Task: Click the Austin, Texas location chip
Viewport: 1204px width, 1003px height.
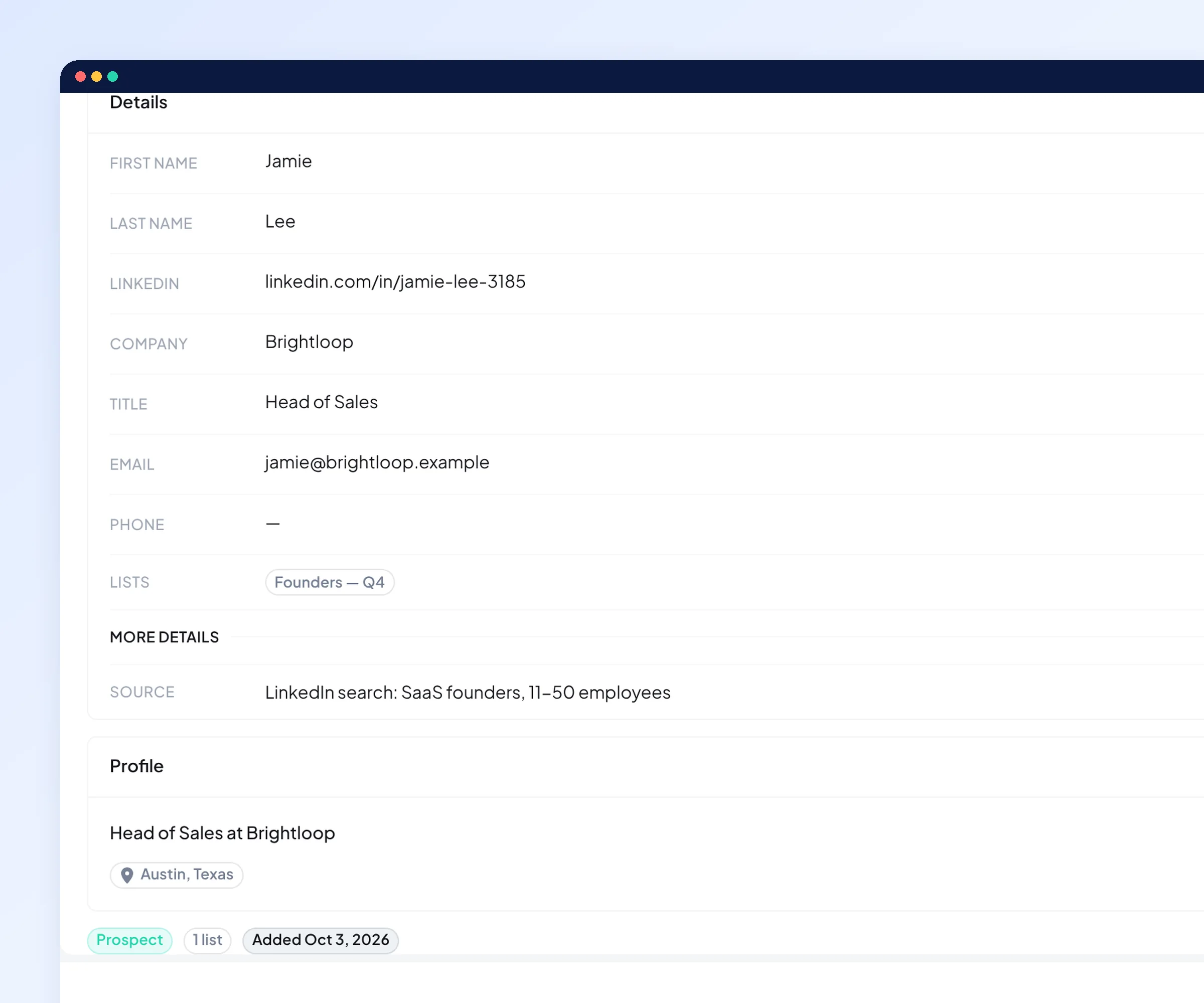Action: (177, 875)
